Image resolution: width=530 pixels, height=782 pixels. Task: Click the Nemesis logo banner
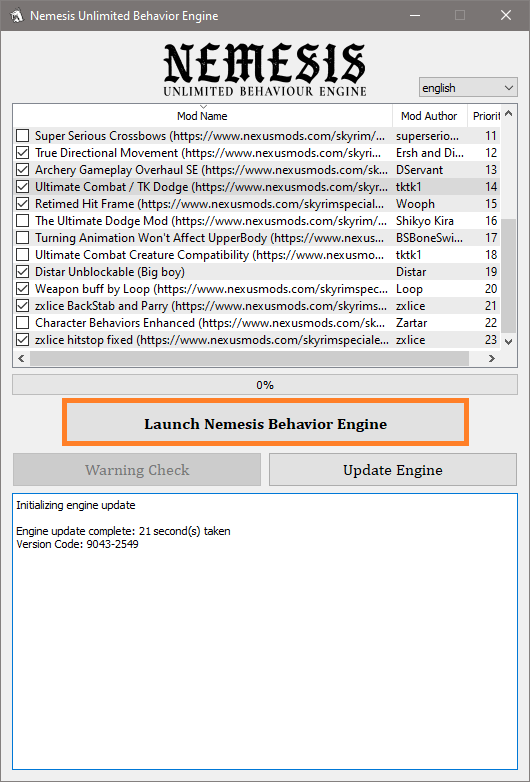point(265,69)
